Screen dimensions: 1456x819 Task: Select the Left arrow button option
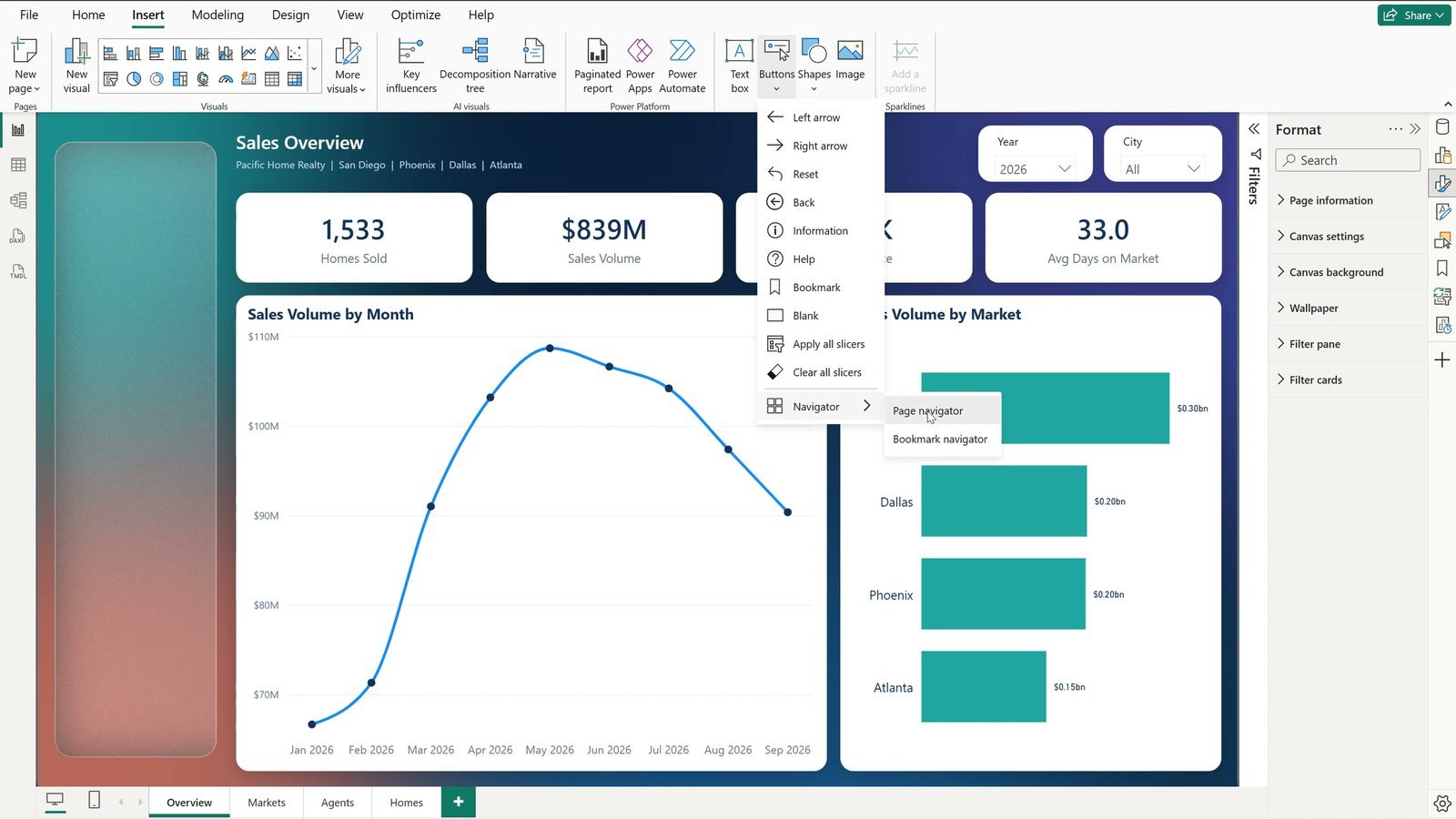click(821, 117)
